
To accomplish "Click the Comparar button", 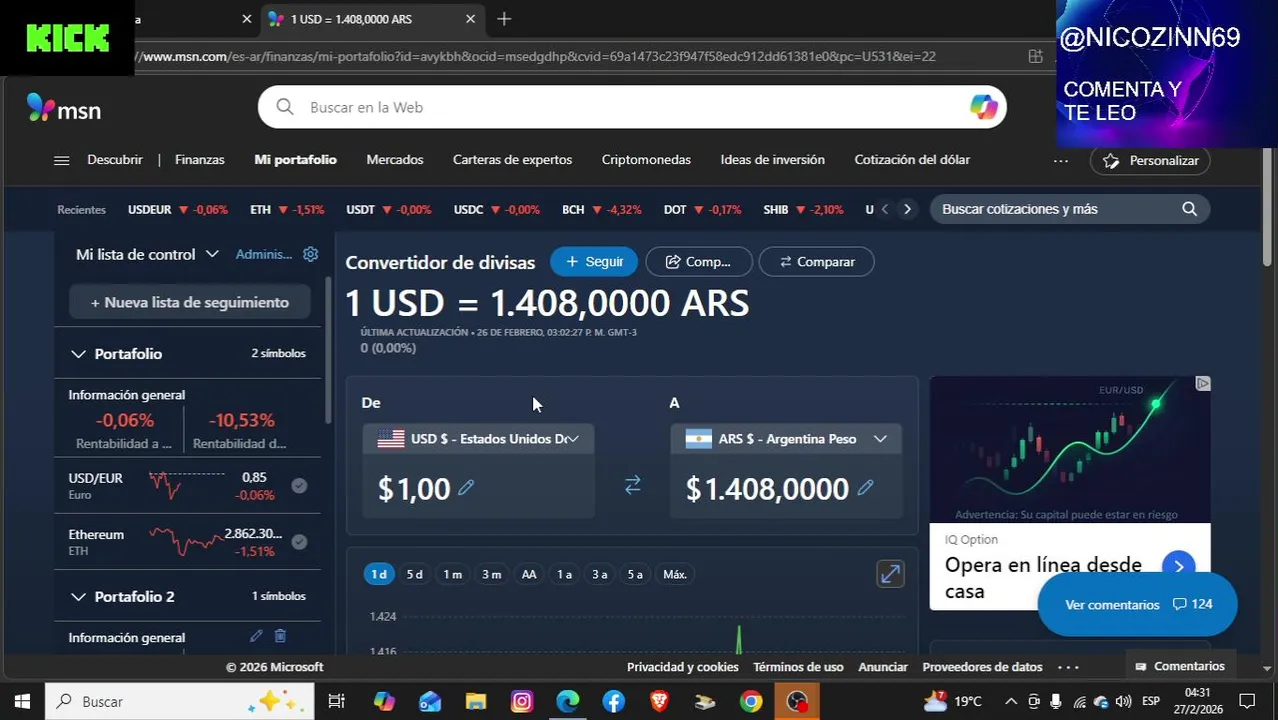I will click(x=816, y=262).
